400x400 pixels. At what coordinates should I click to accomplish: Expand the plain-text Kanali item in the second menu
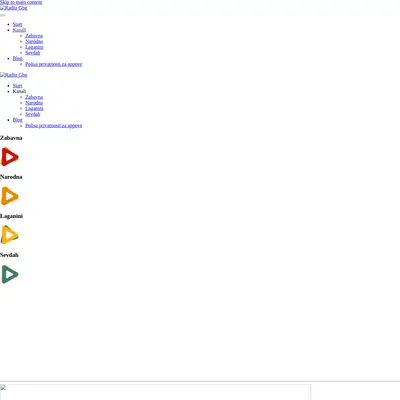(19, 91)
